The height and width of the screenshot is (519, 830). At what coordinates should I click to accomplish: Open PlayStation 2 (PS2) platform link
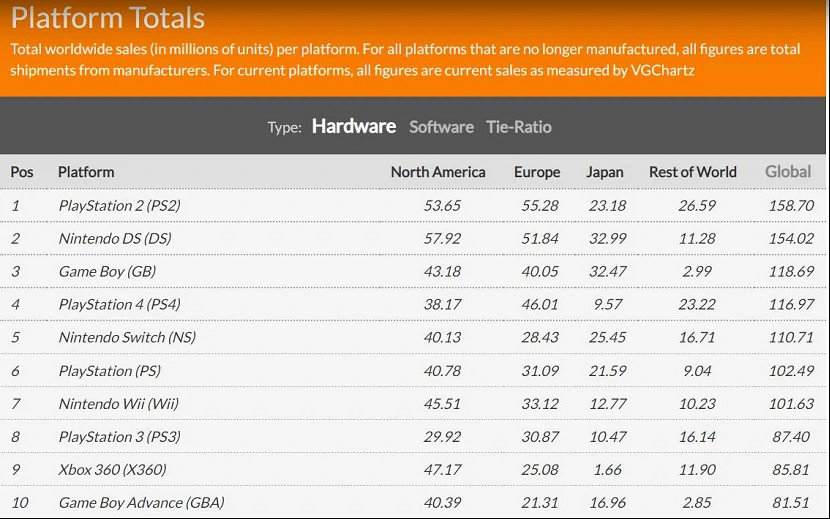pyautogui.click(x=120, y=205)
